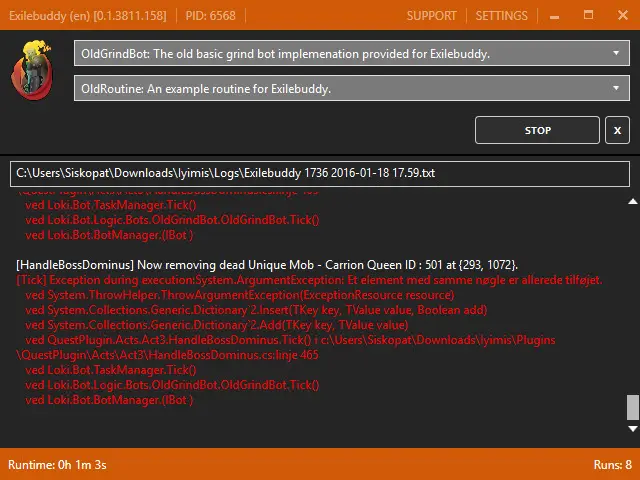This screenshot has width=640, height=480.
Task: Click the log file path field
Action: point(320,173)
